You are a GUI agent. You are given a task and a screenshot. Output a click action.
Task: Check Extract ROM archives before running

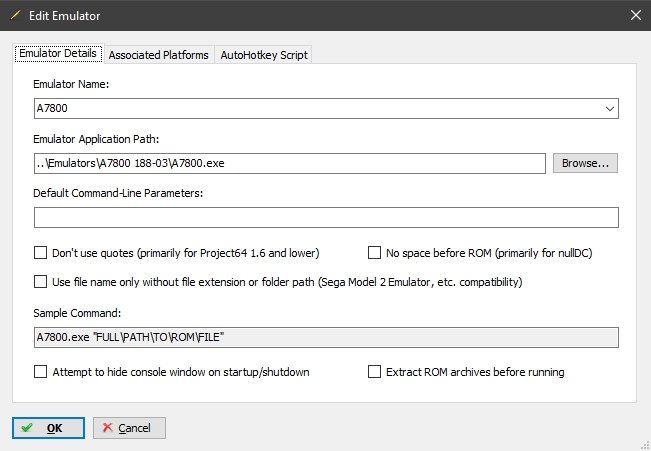[x=374, y=371]
